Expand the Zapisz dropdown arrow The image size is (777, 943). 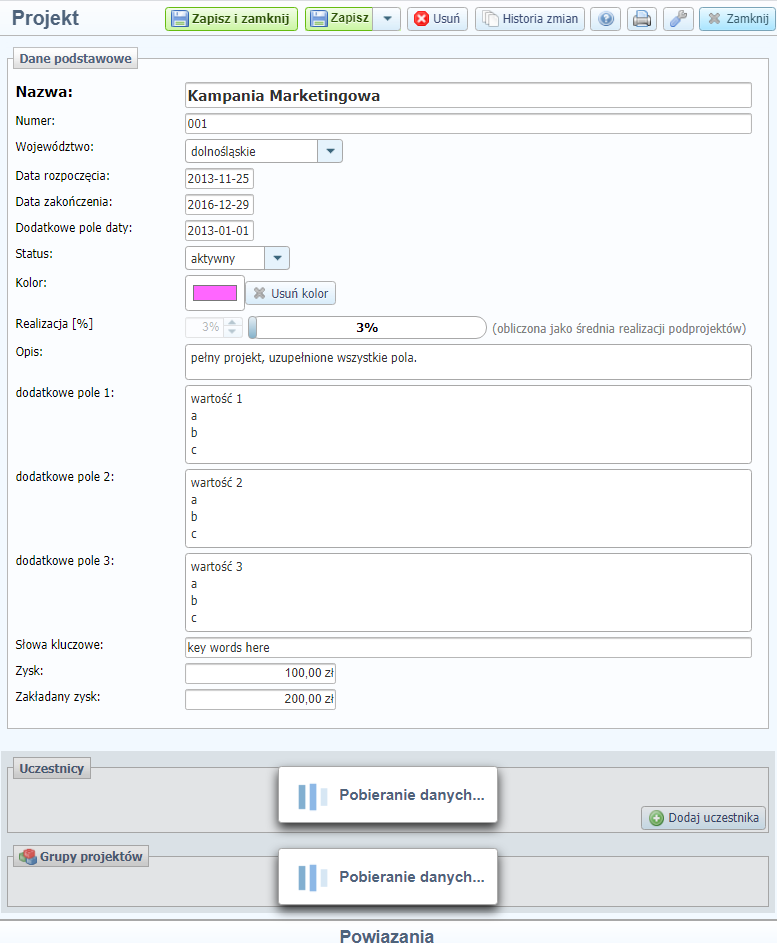[x=387, y=19]
